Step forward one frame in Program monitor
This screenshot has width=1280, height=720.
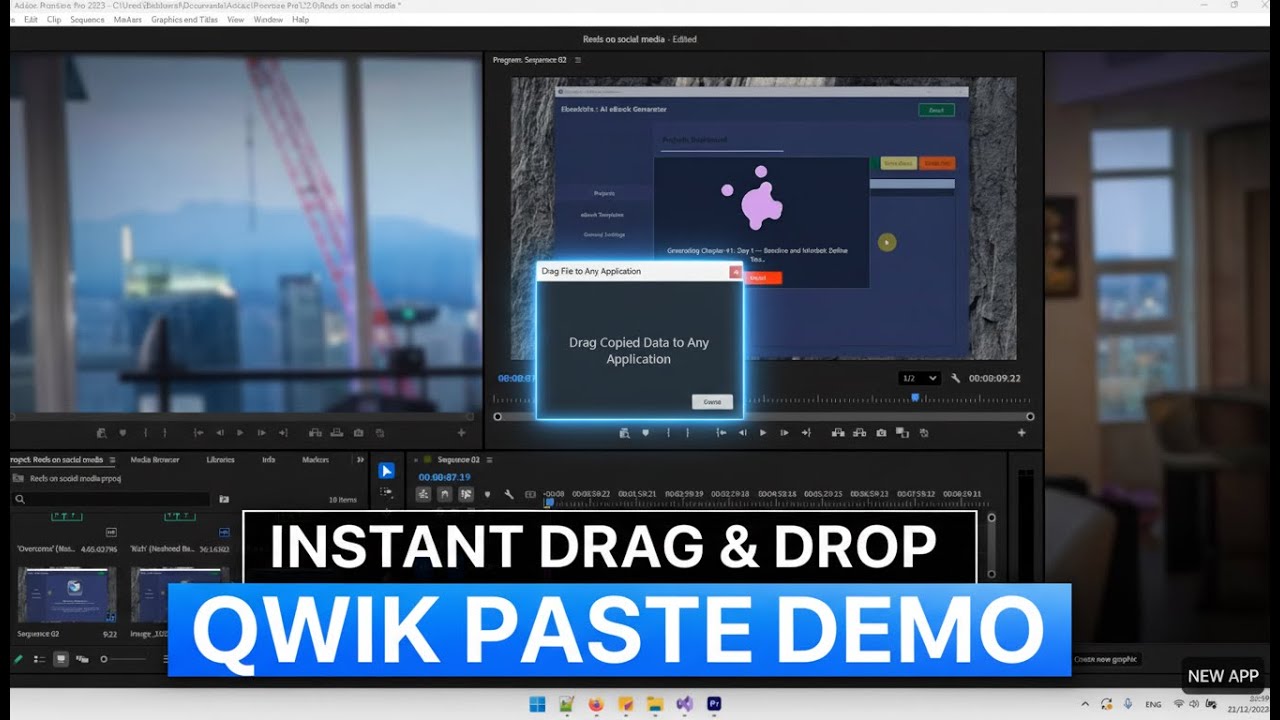(x=784, y=433)
